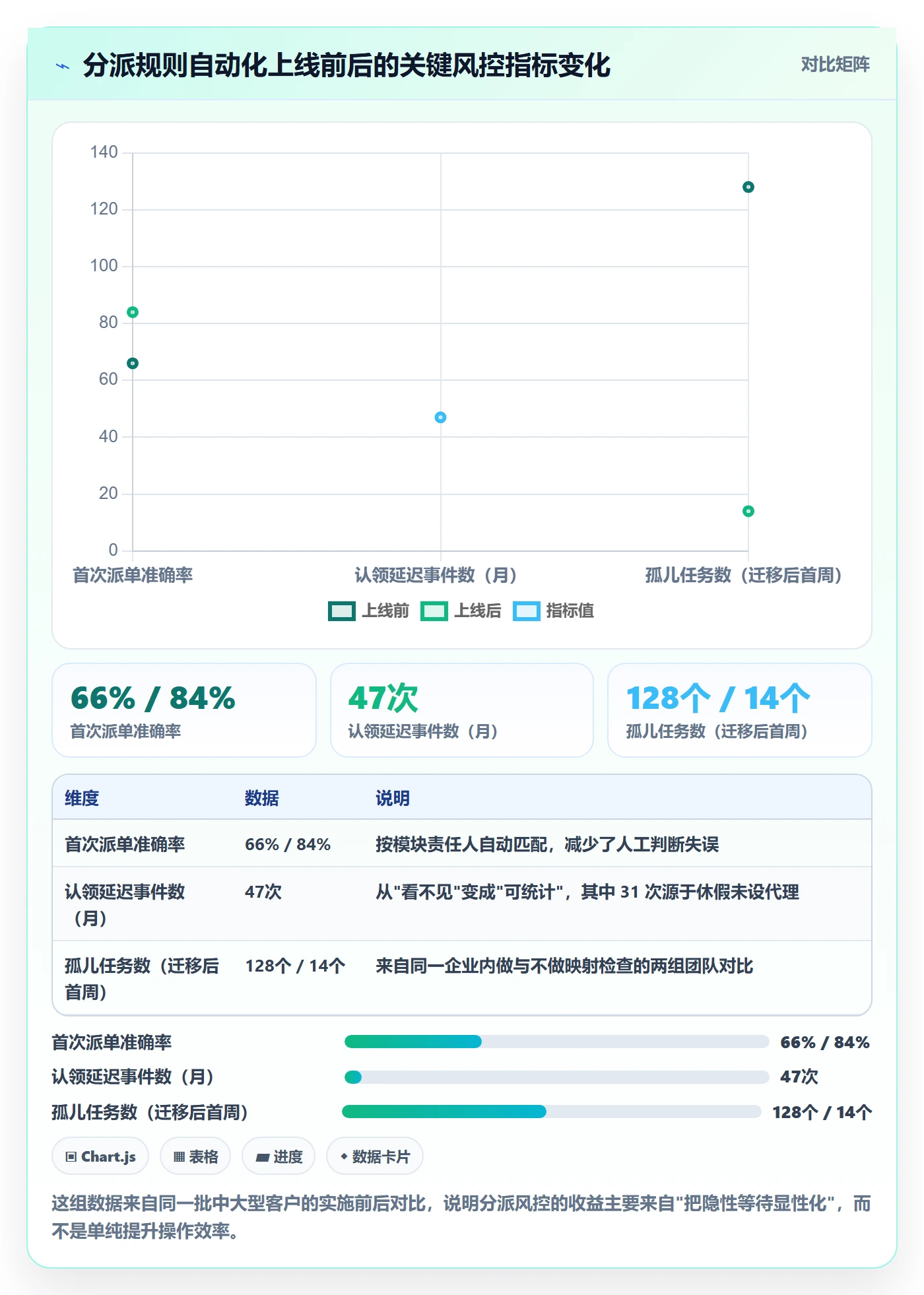Screen dimensions: 924x1295
Task: Click the Chart.js chip
Action: point(100,1156)
